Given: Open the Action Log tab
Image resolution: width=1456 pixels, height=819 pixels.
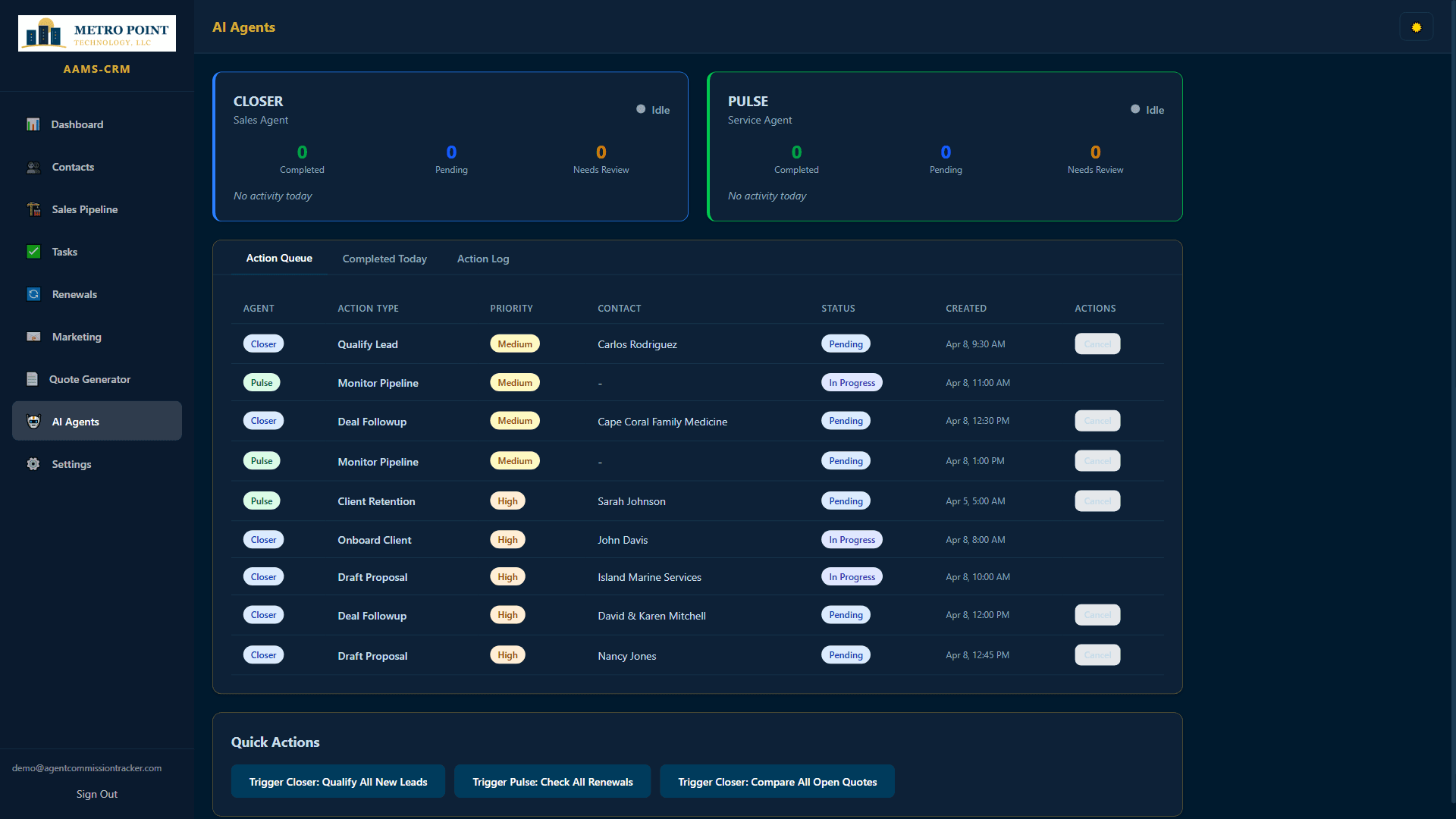Looking at the screenshot, I should [x=483, y=259].
